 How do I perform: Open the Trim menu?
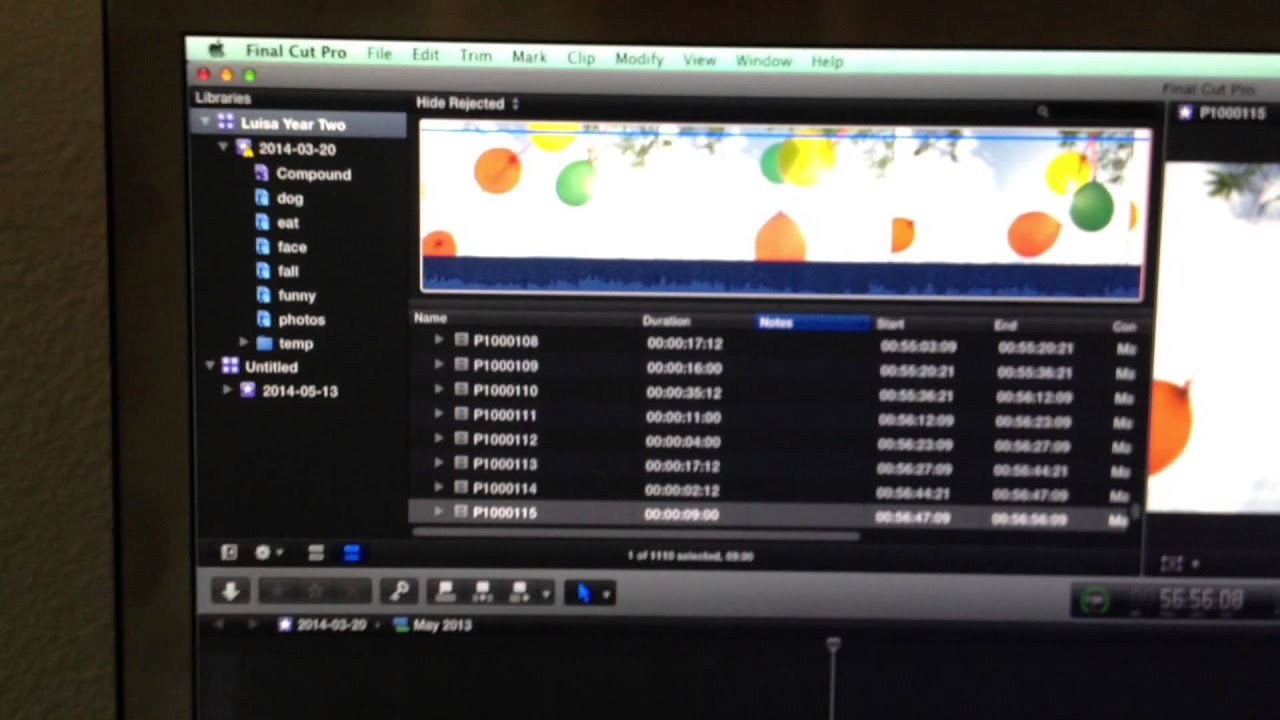point(475,56)
